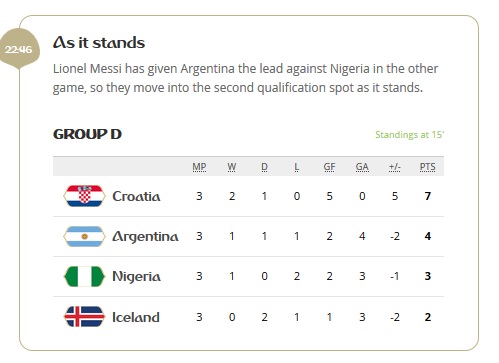This screenshot has height=363, width=499.
Task: Click the L column header abbreviation
Action: [x=297, y=167]
